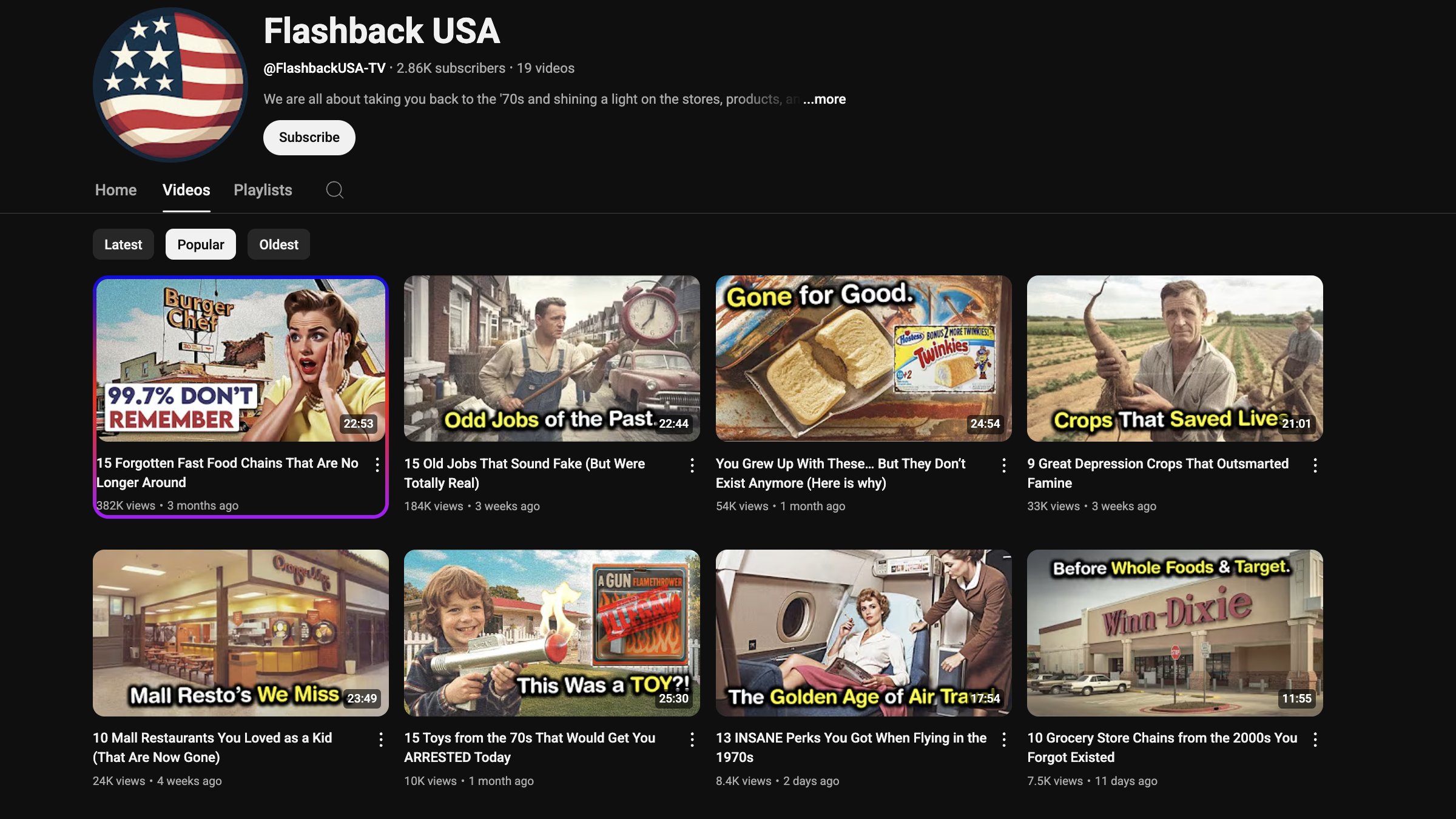The height and width of the screenshot is (819, 1456).
Task: Select the Latest sort filter chip
Action: click(x=123, y=244)
